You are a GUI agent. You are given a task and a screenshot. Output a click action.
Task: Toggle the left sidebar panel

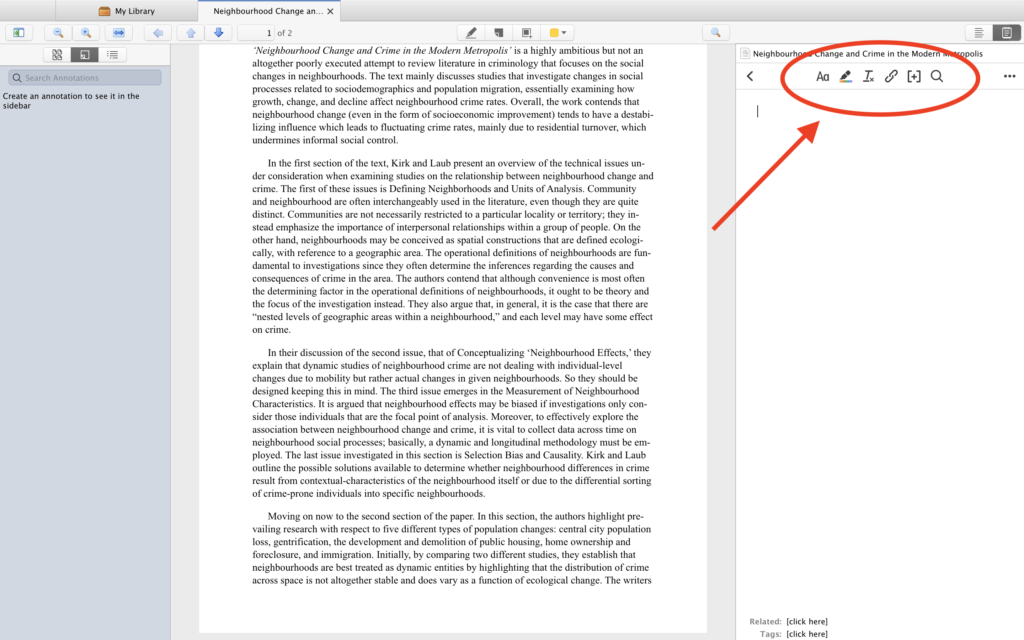(x=19, y=33)
